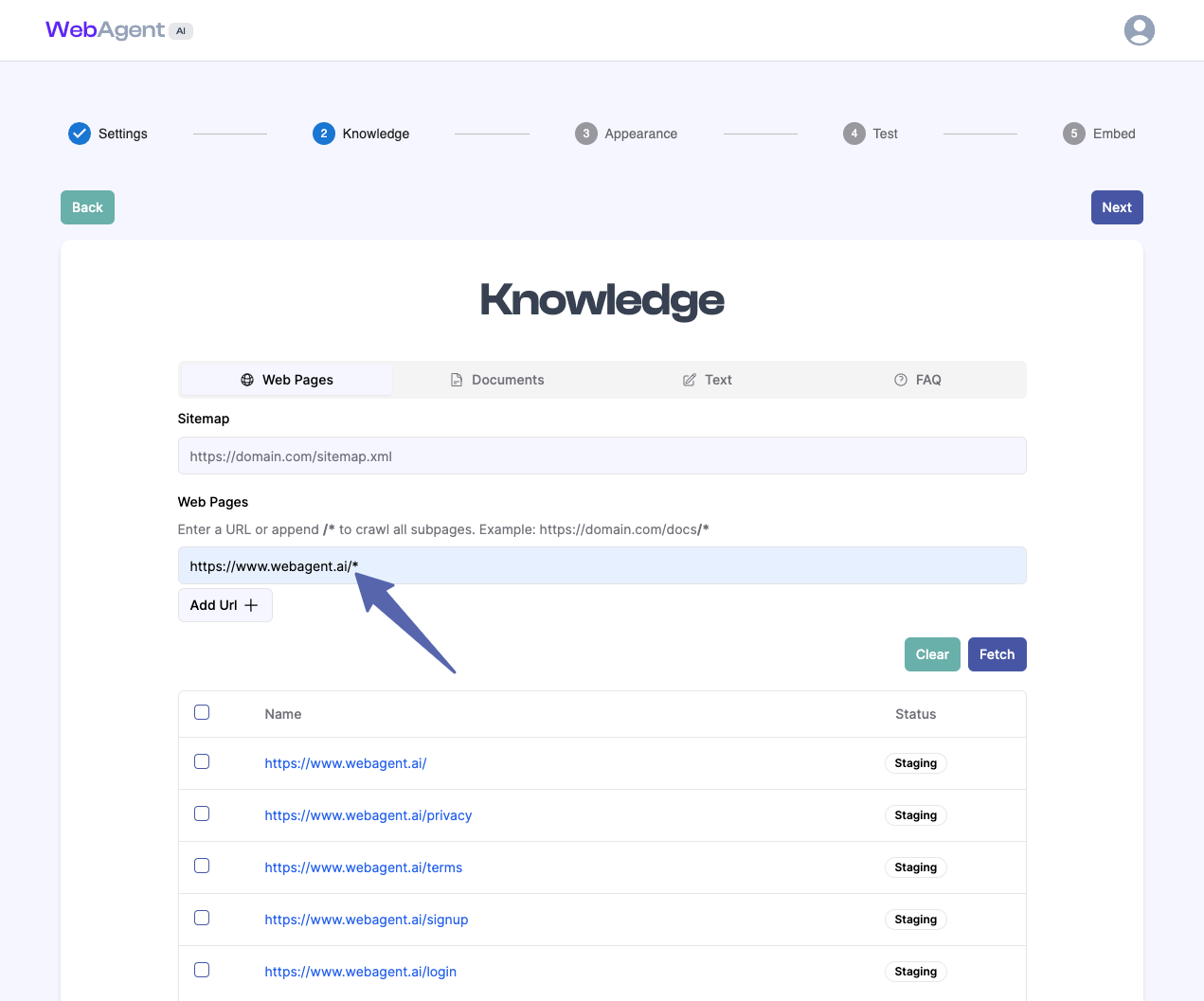Click the file icon on Documents tab

tap(457, 380)
